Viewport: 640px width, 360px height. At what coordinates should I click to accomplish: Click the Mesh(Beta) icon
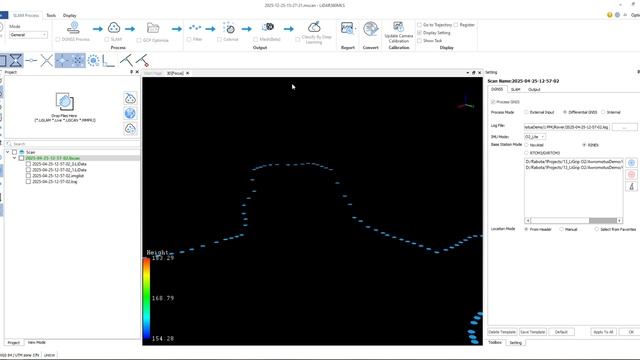(x=268, y=27)
